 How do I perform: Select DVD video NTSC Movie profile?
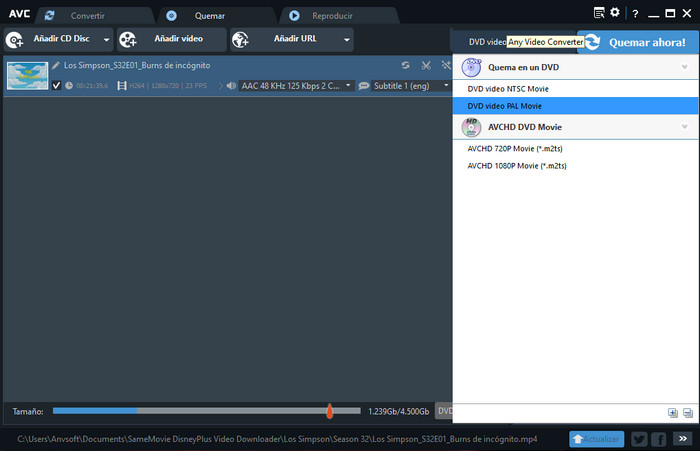click(x=575, y=89)
